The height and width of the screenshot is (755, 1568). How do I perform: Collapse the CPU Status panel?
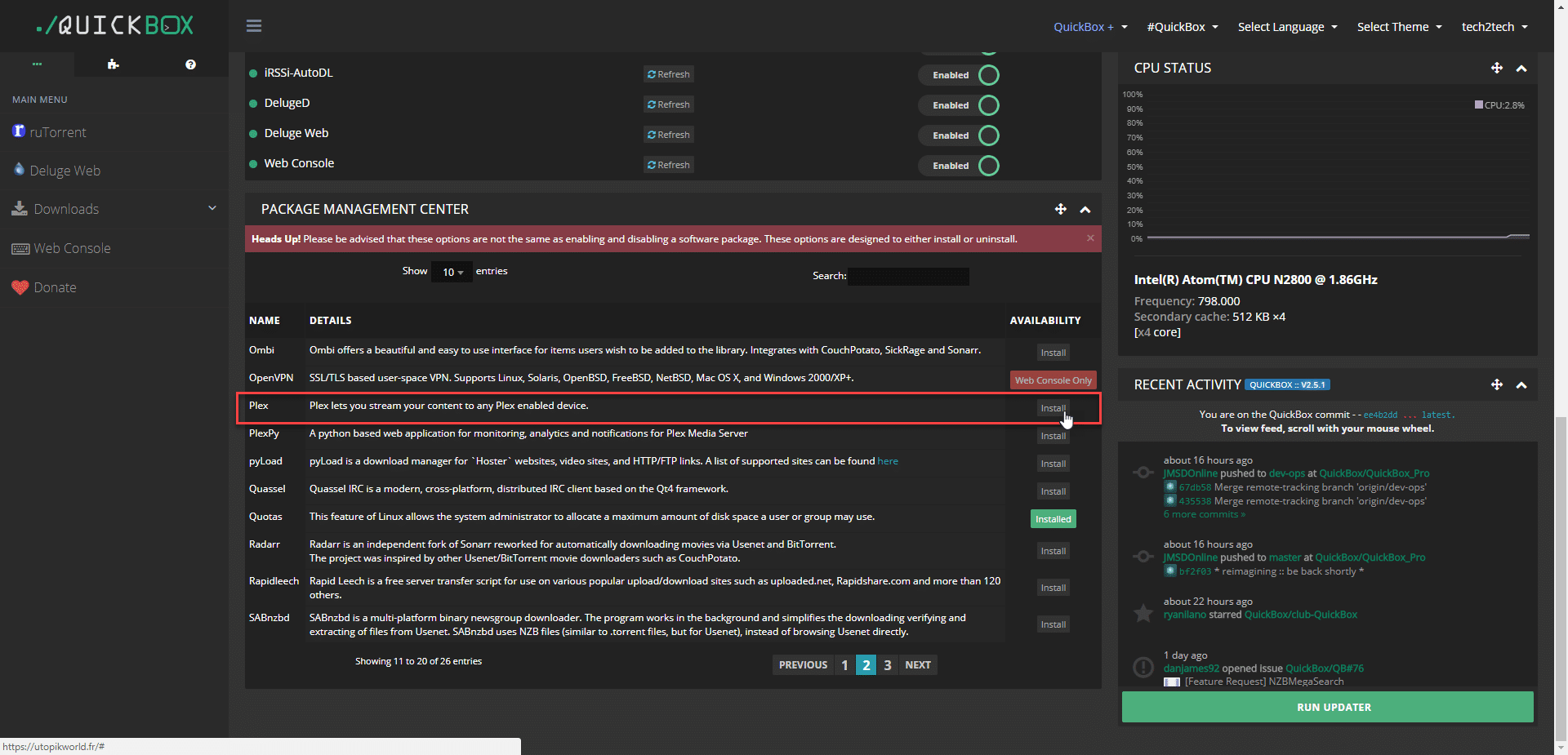point(1521,69)
